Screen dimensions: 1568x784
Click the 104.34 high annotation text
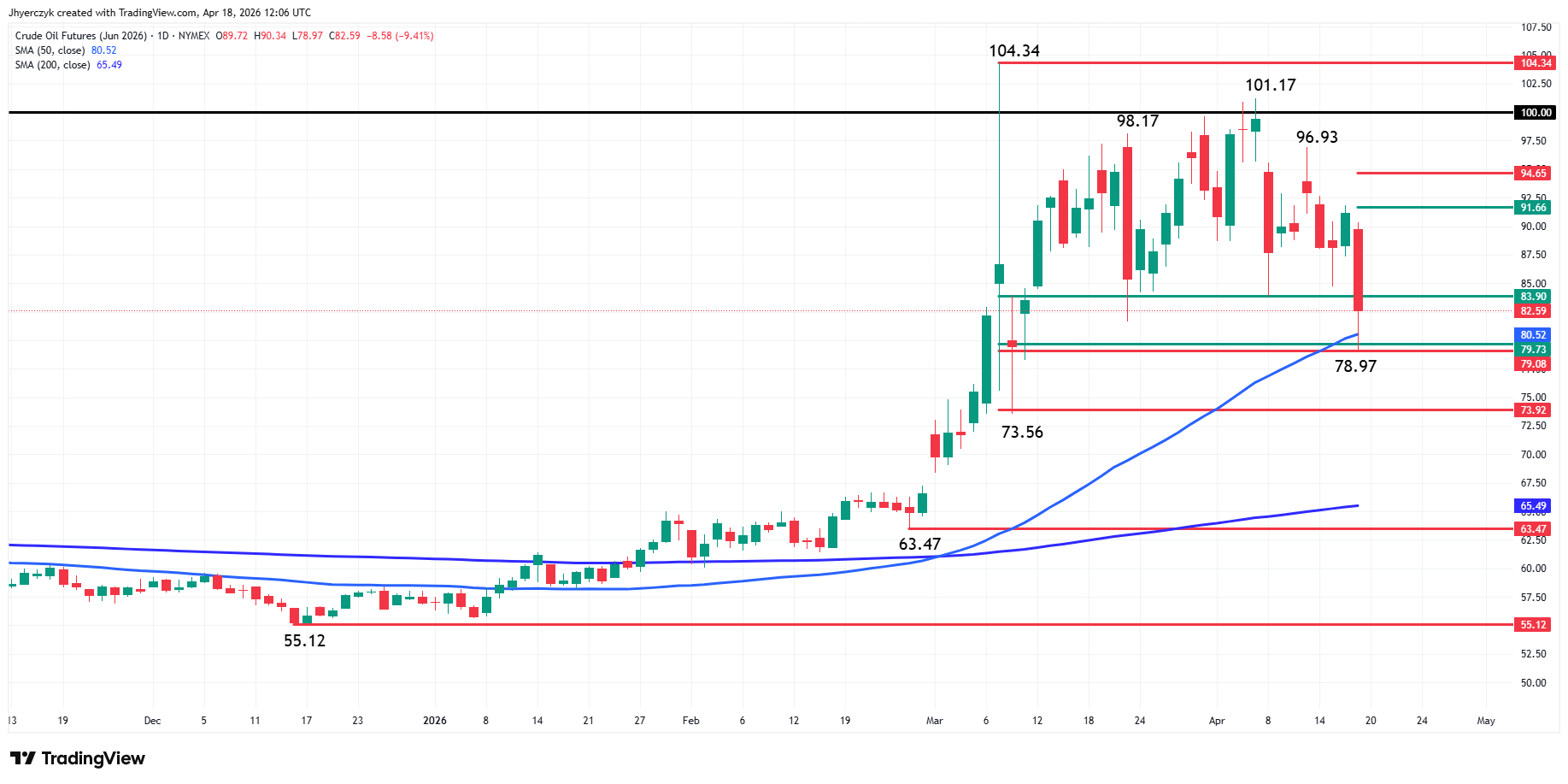[x=1014, y=51]
